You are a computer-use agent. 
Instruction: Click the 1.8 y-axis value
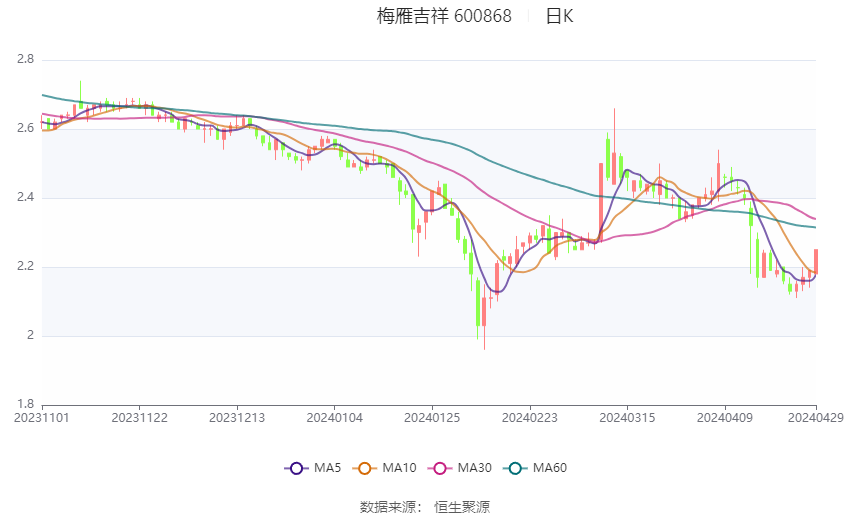tap(25, 404)
